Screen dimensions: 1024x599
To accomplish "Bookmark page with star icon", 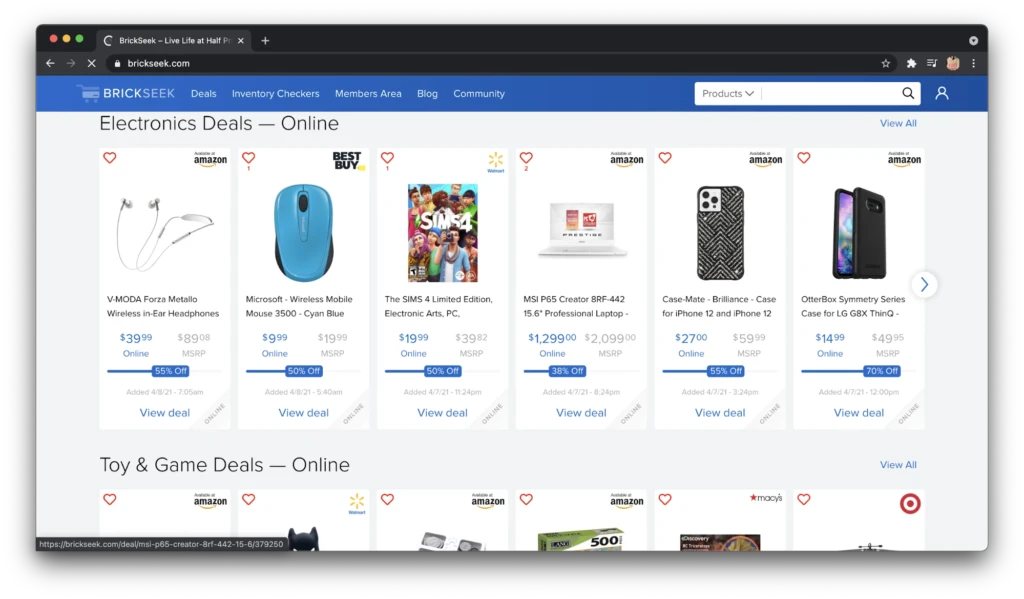I will [x=886, y=63].
